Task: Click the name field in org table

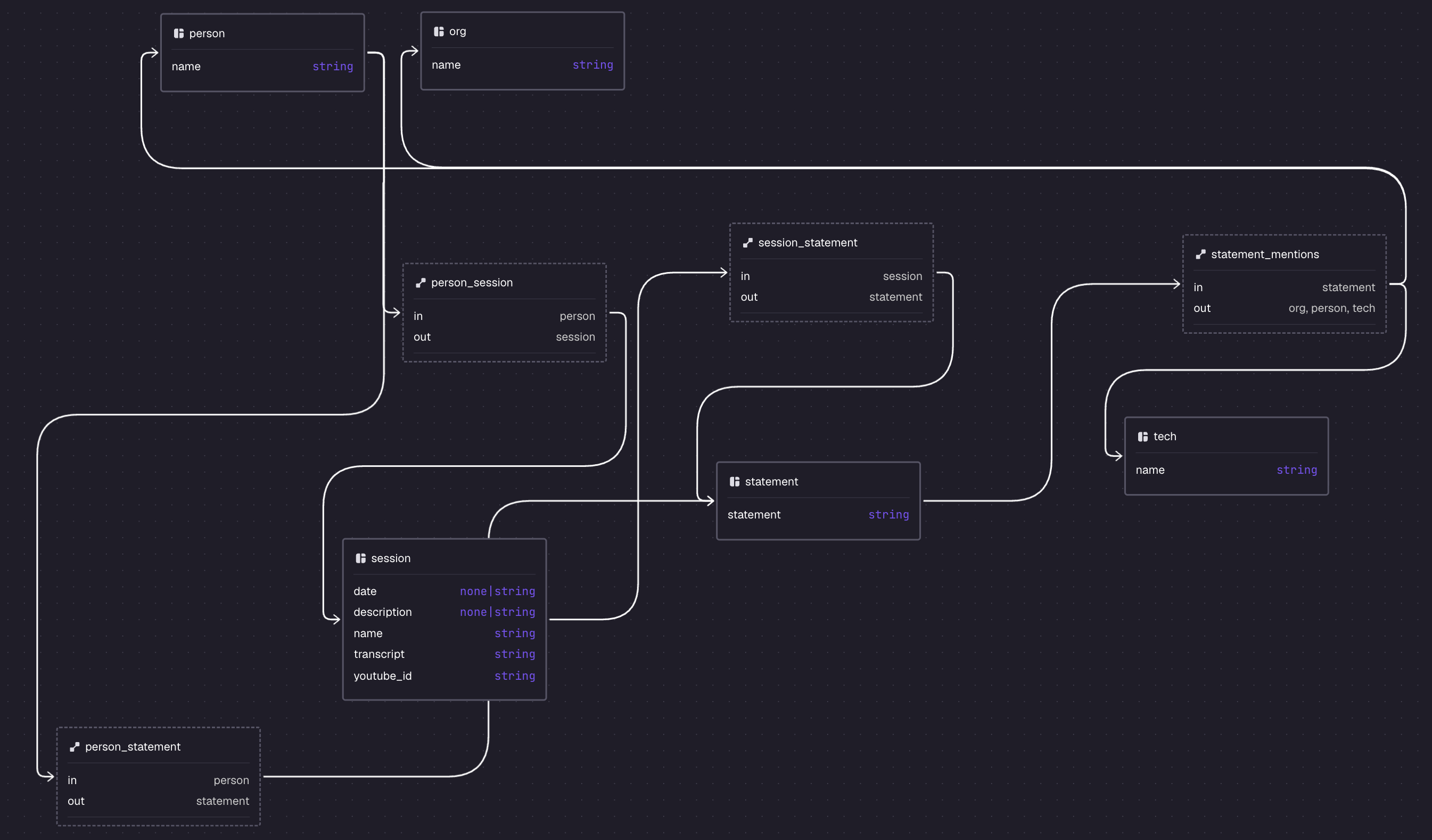Action: (522, 65)
